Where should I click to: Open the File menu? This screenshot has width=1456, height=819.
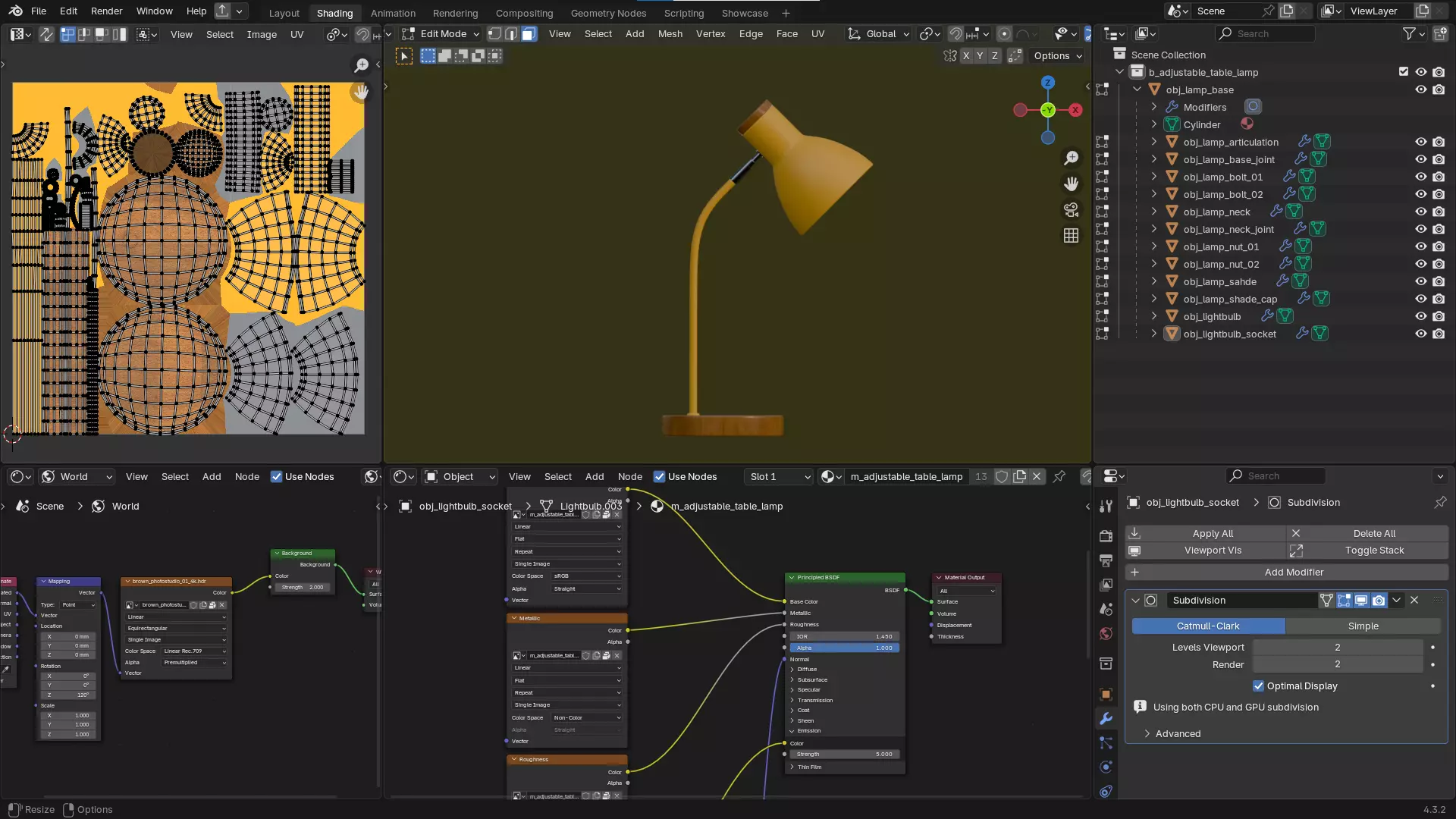[x=39, y=11]
